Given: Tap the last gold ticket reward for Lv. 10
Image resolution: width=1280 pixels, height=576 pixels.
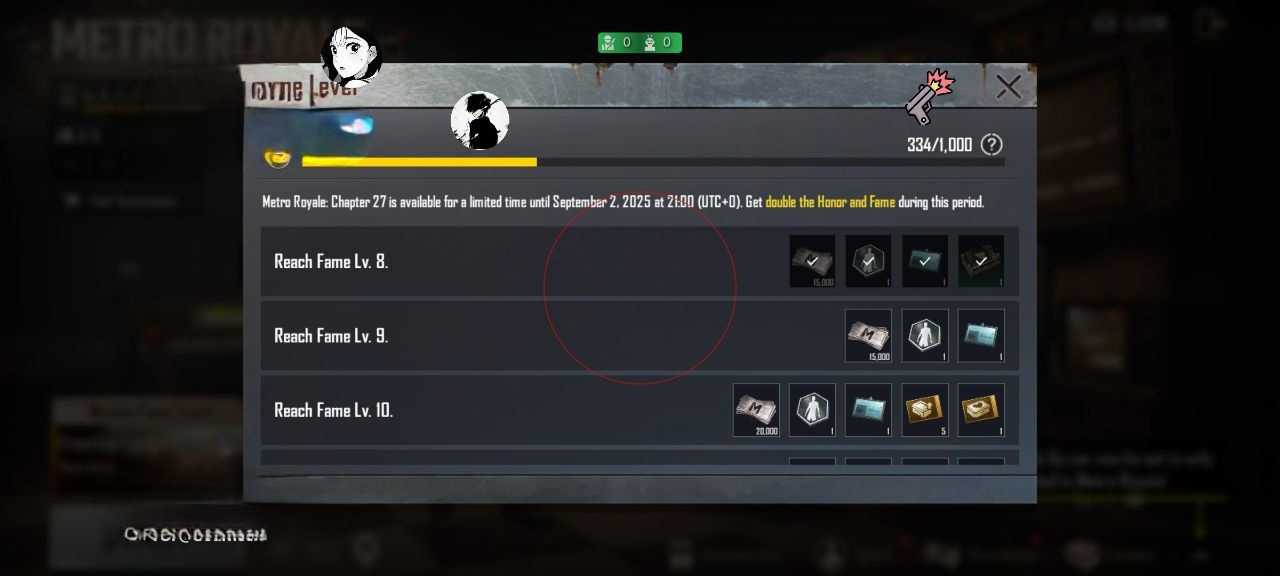Looking at the screenshot, I should pyautogui.click(x=981, y=410).
